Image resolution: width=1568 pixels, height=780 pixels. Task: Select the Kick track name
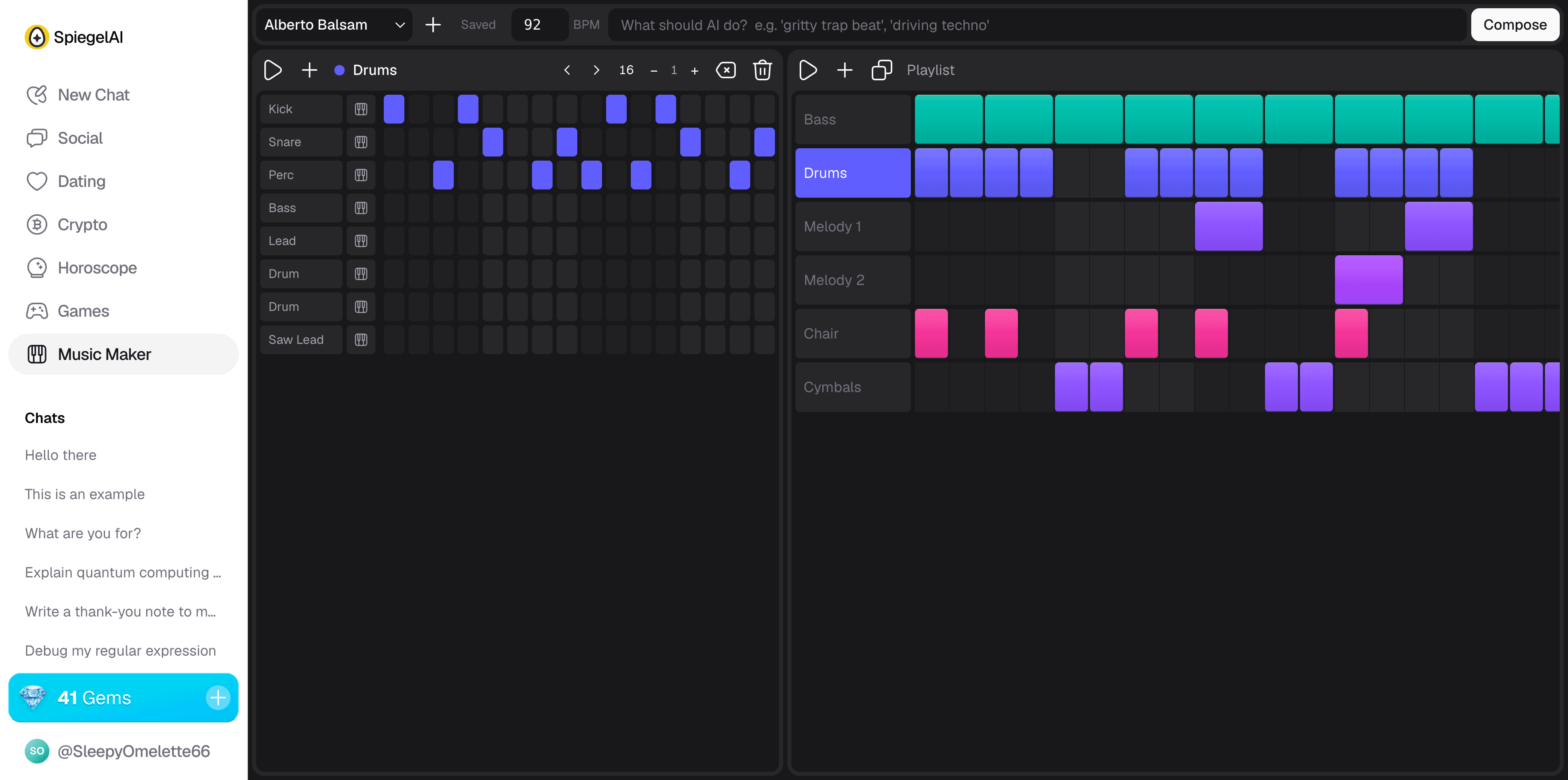301,109
